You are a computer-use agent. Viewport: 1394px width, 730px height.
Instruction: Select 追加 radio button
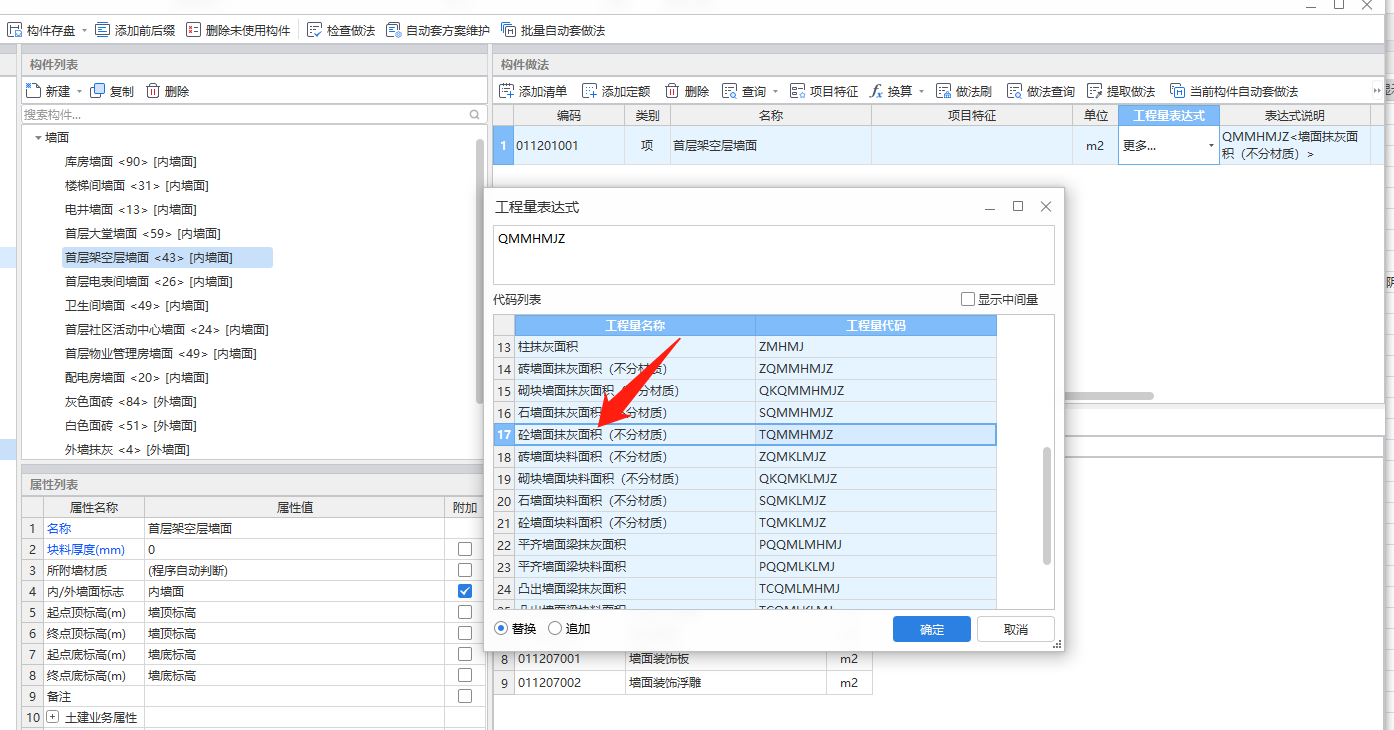point(555,628)
